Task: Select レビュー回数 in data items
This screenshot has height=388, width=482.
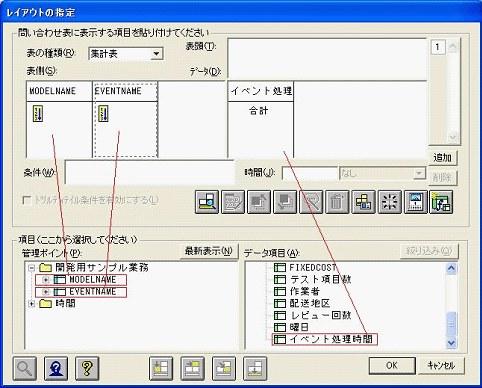Action: (x=320, y=315)
